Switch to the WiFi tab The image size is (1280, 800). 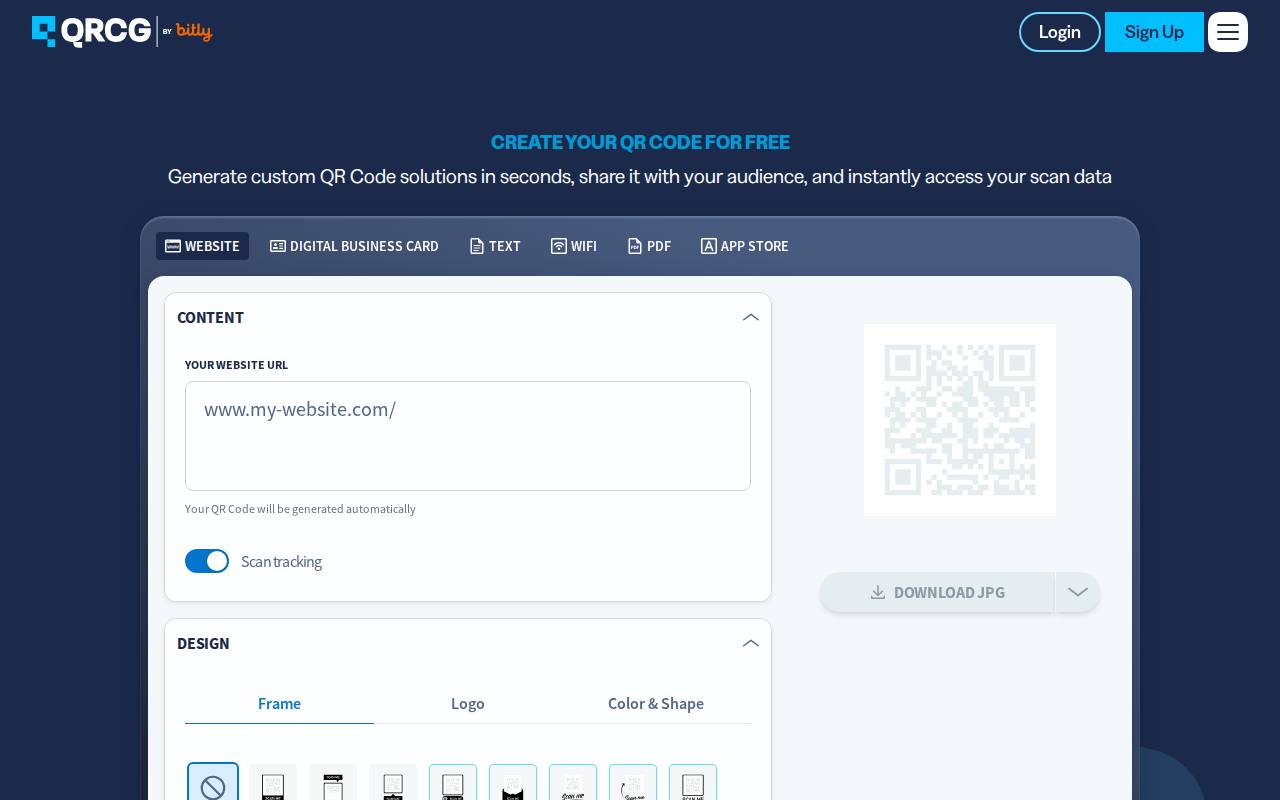[574, 246]
